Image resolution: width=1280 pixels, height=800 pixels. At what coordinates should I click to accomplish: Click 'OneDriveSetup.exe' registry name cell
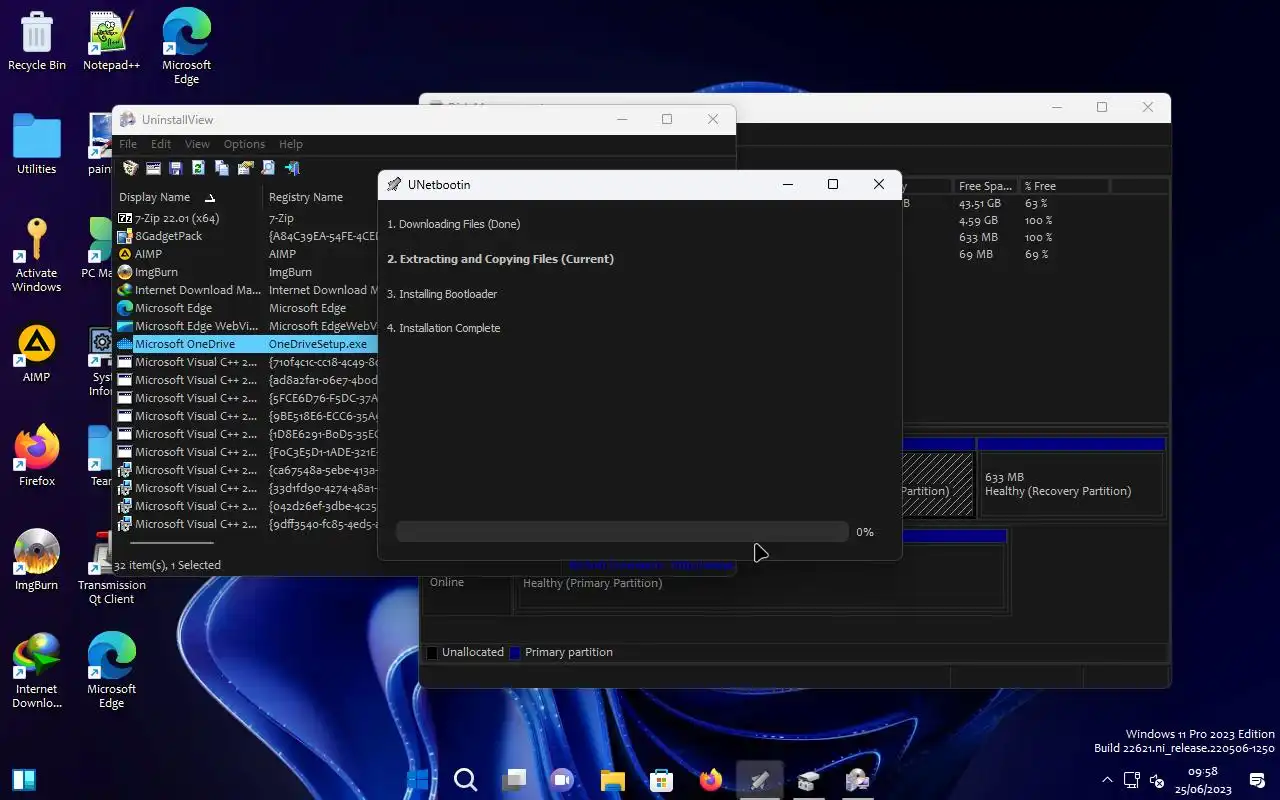[318, 344]
